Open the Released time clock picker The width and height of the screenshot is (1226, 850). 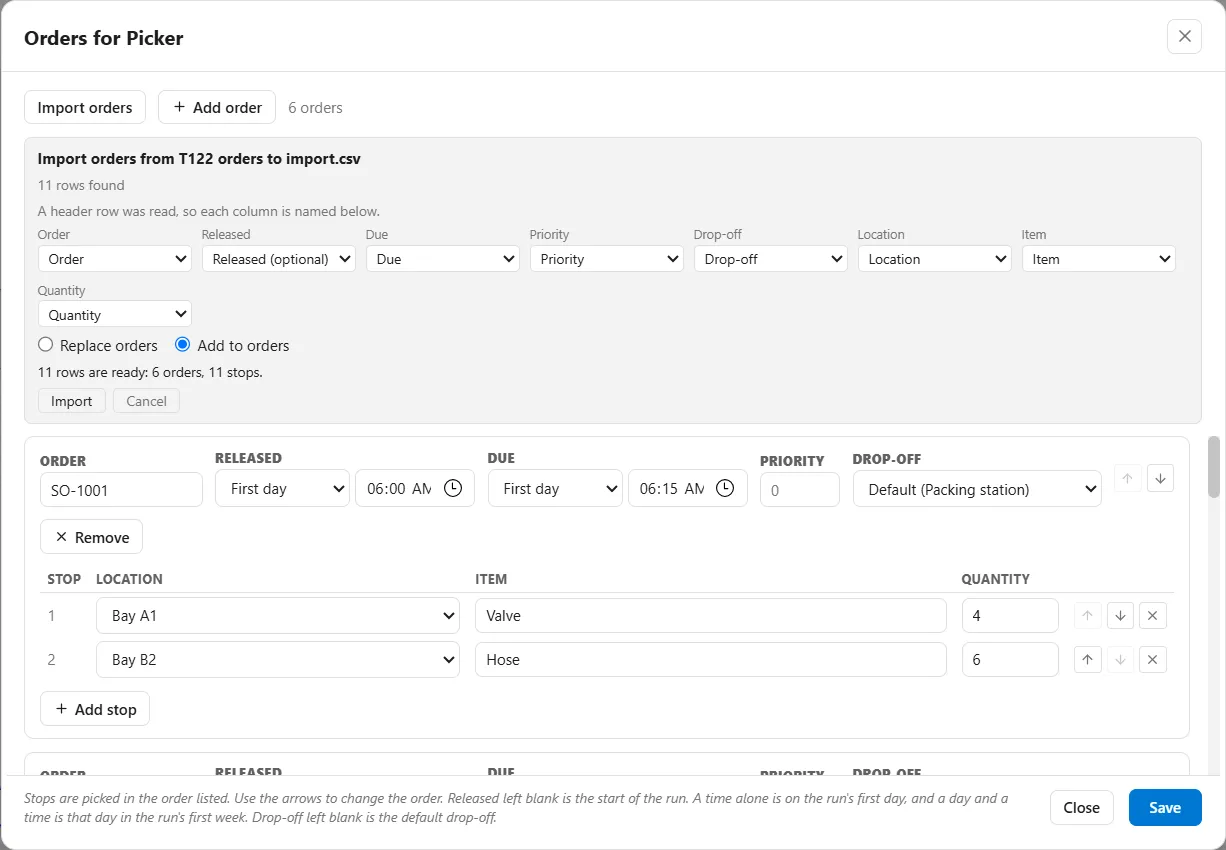pos(453,488)
